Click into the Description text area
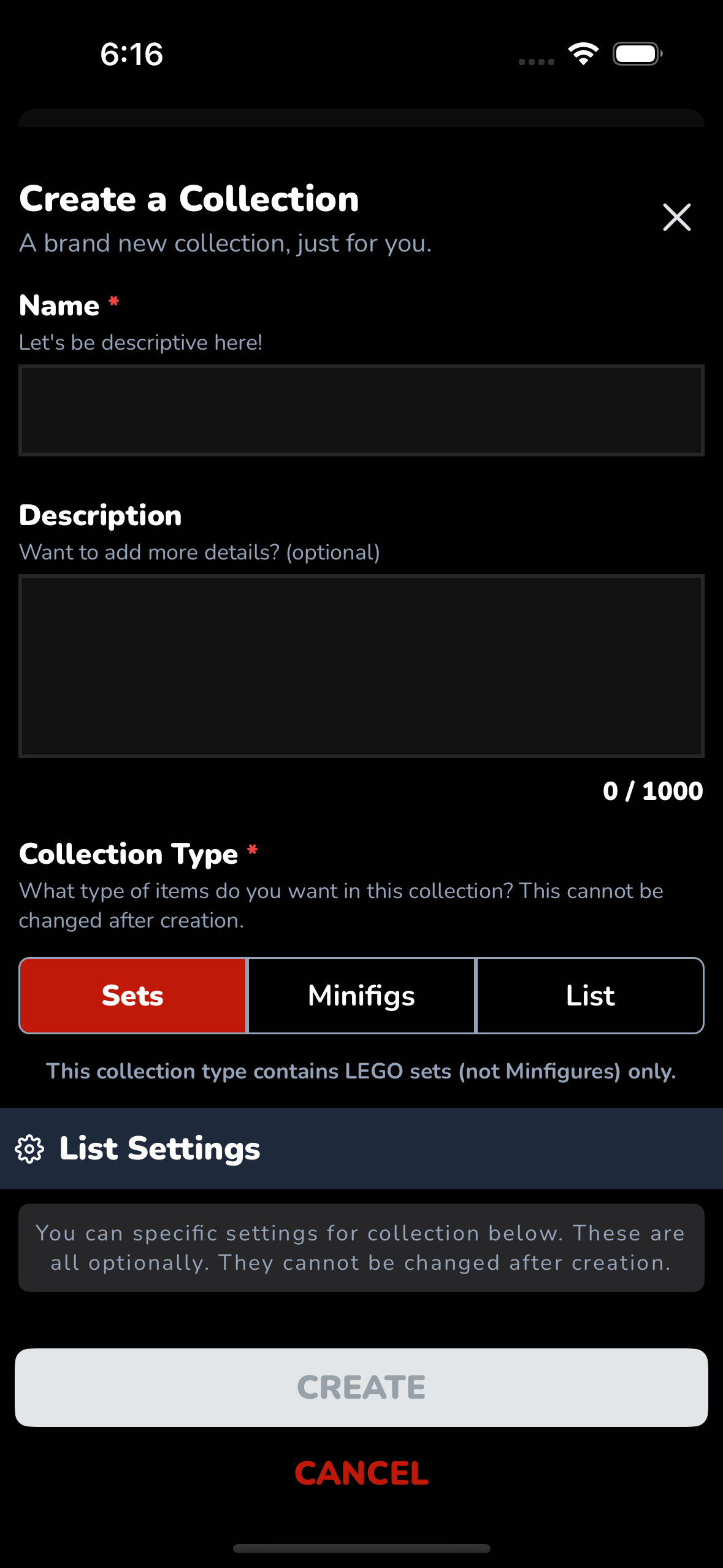 361,666
